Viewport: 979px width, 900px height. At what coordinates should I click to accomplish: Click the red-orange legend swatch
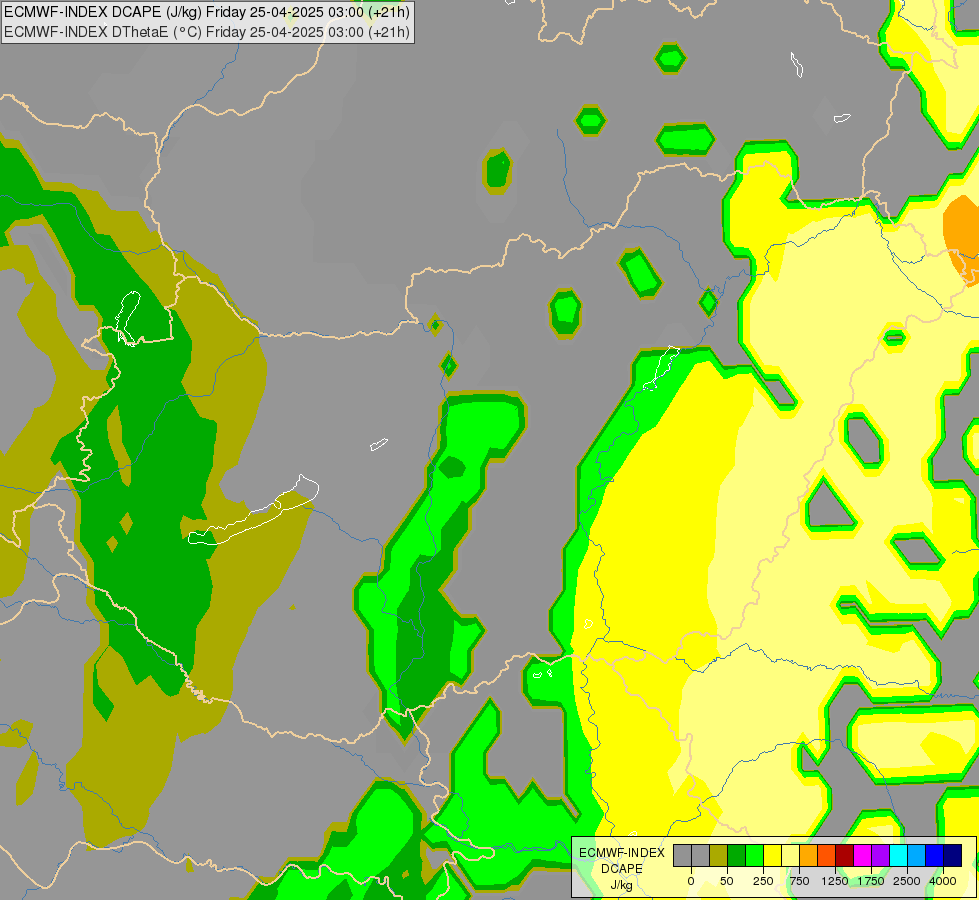pyautogui.click(x=827, y=856)
